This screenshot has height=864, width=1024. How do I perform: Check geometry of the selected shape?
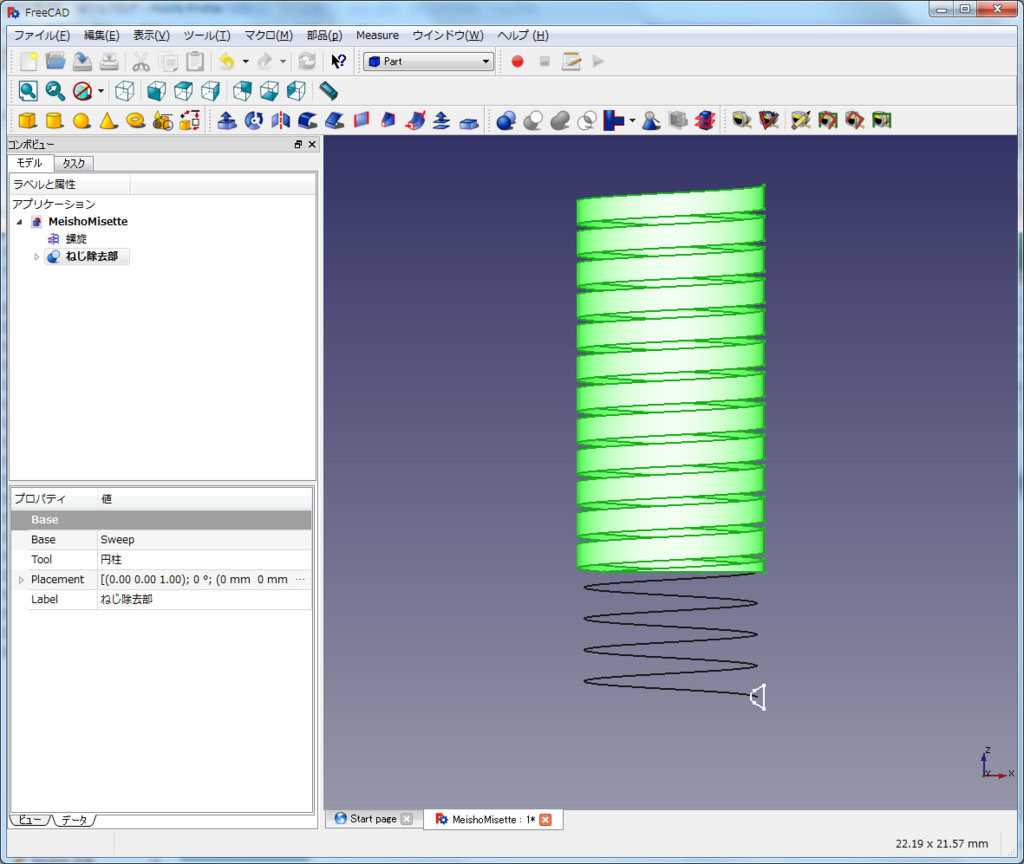pos(650,120)
